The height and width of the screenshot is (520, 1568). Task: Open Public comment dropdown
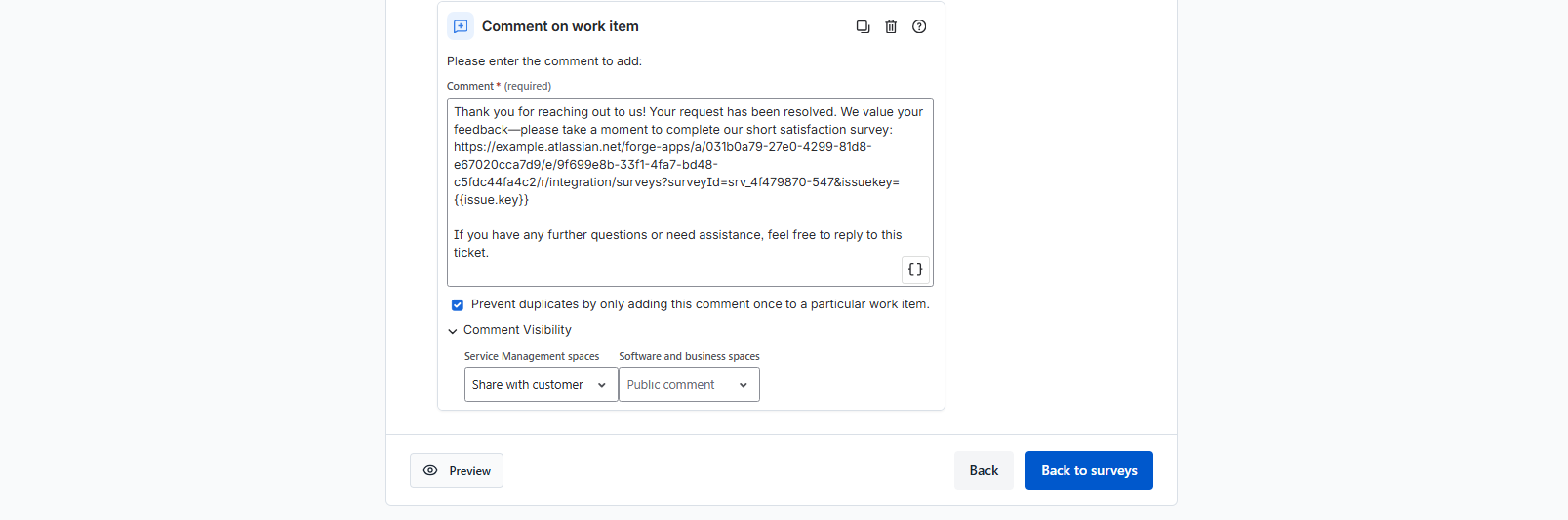point(689,384)
